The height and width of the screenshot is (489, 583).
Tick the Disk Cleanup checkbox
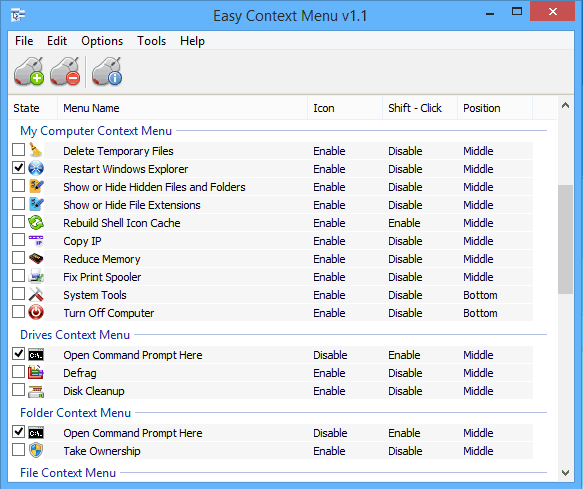tap(18, 390)
